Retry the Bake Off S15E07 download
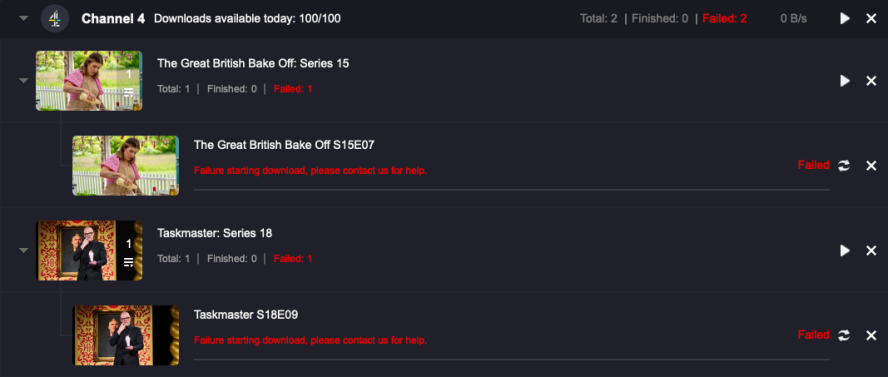Screen dimensions: 888x377 (x=844, y=165)
